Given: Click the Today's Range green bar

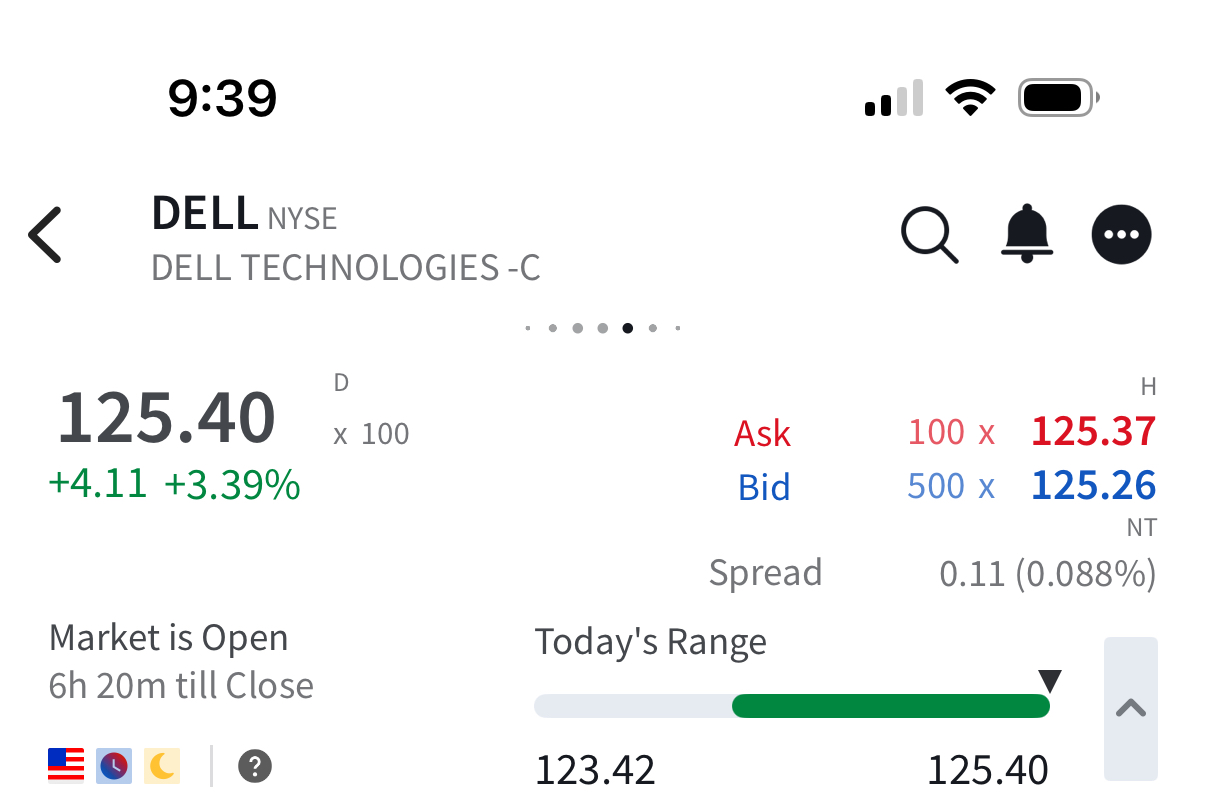Looking at the screenshot, I should pyautogui.click(x=890, y=706).
